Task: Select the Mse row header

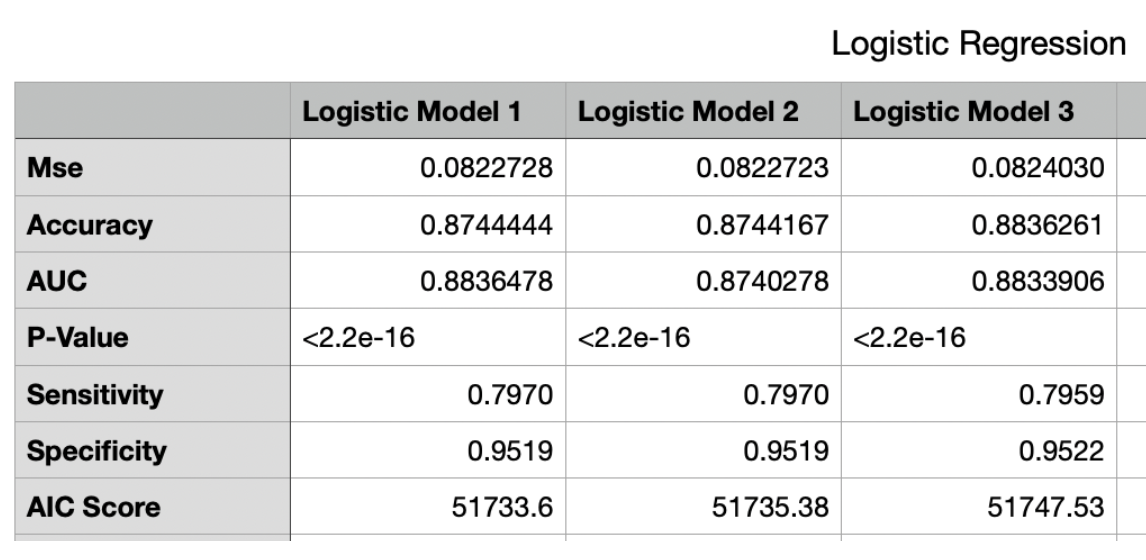Action: (x=152, y=167)
